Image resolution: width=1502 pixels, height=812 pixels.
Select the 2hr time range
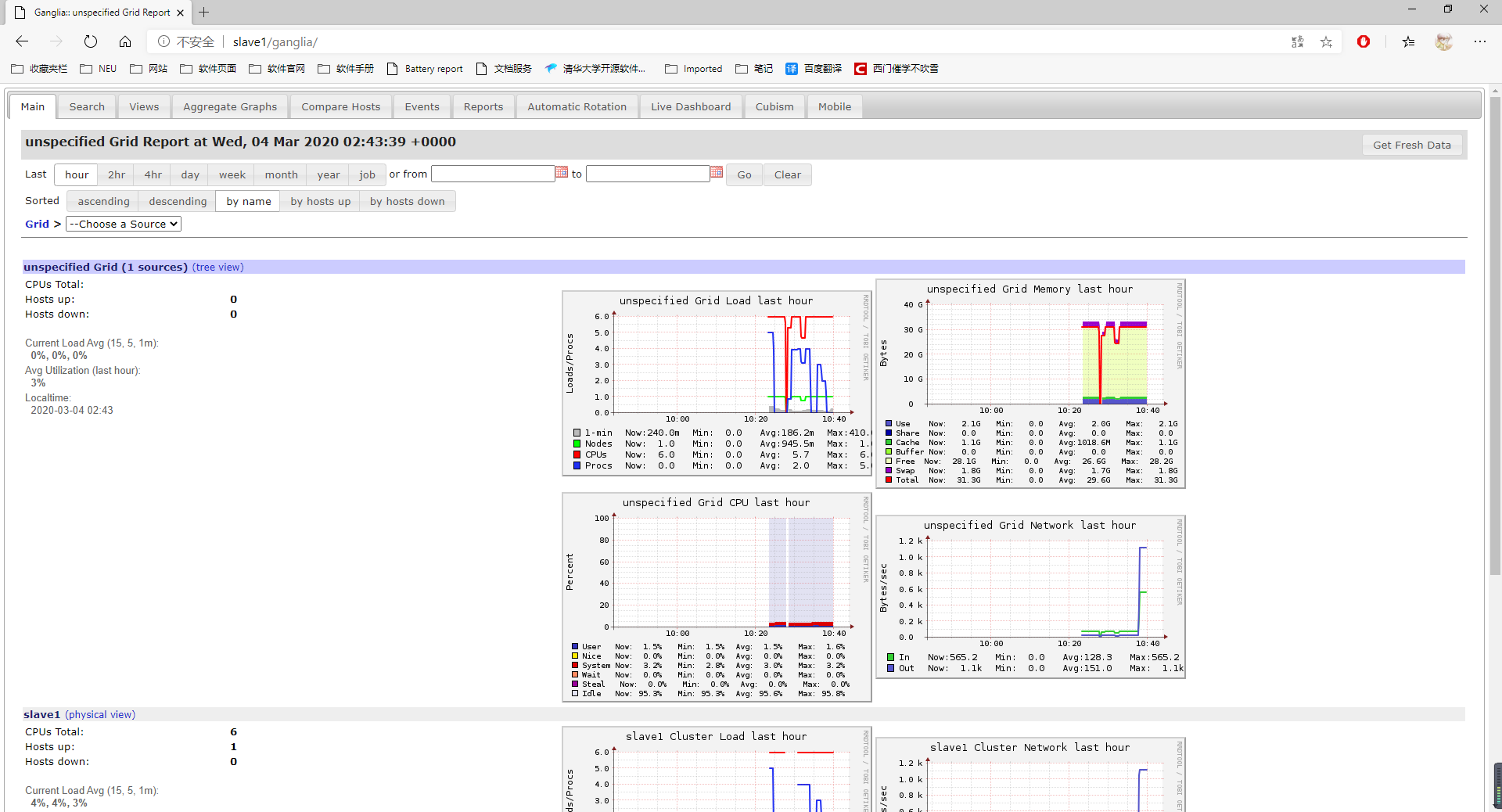[x=117, y=174]
